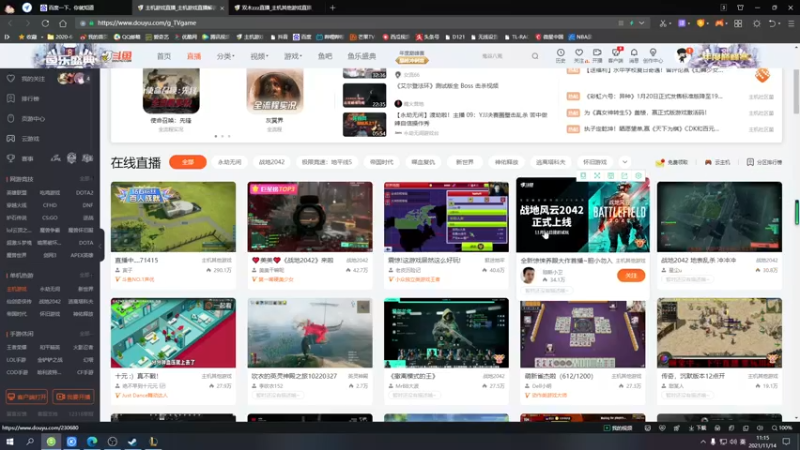800x450 pixels.
Task: Click the page vertical scrollbar thumb
Action: 796,92
